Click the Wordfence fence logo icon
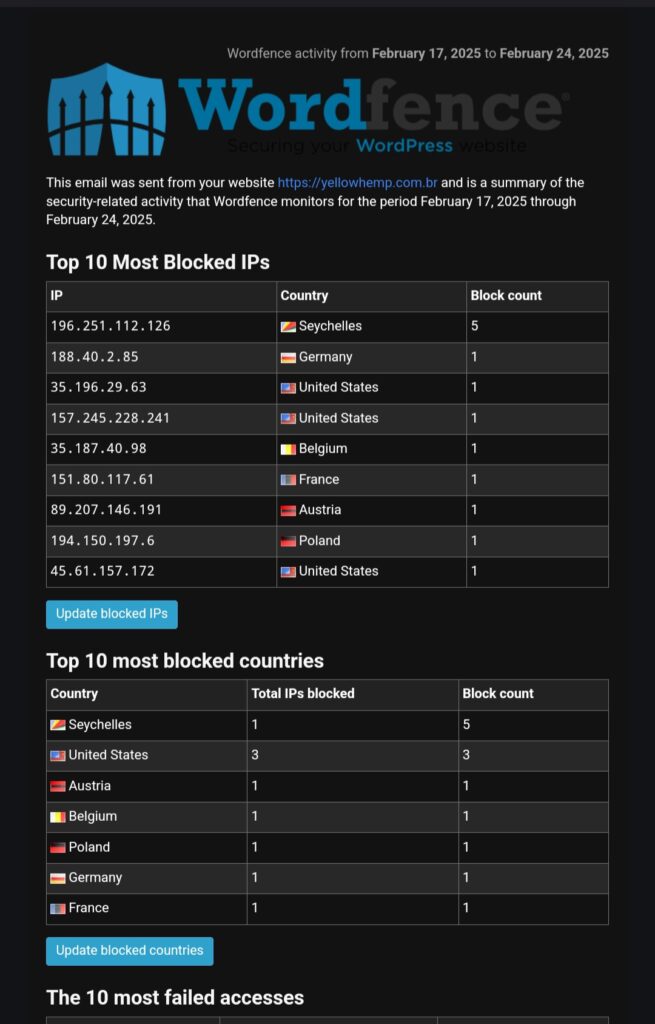The height and width of the screenshot is (1024, 655). (106, 109)
